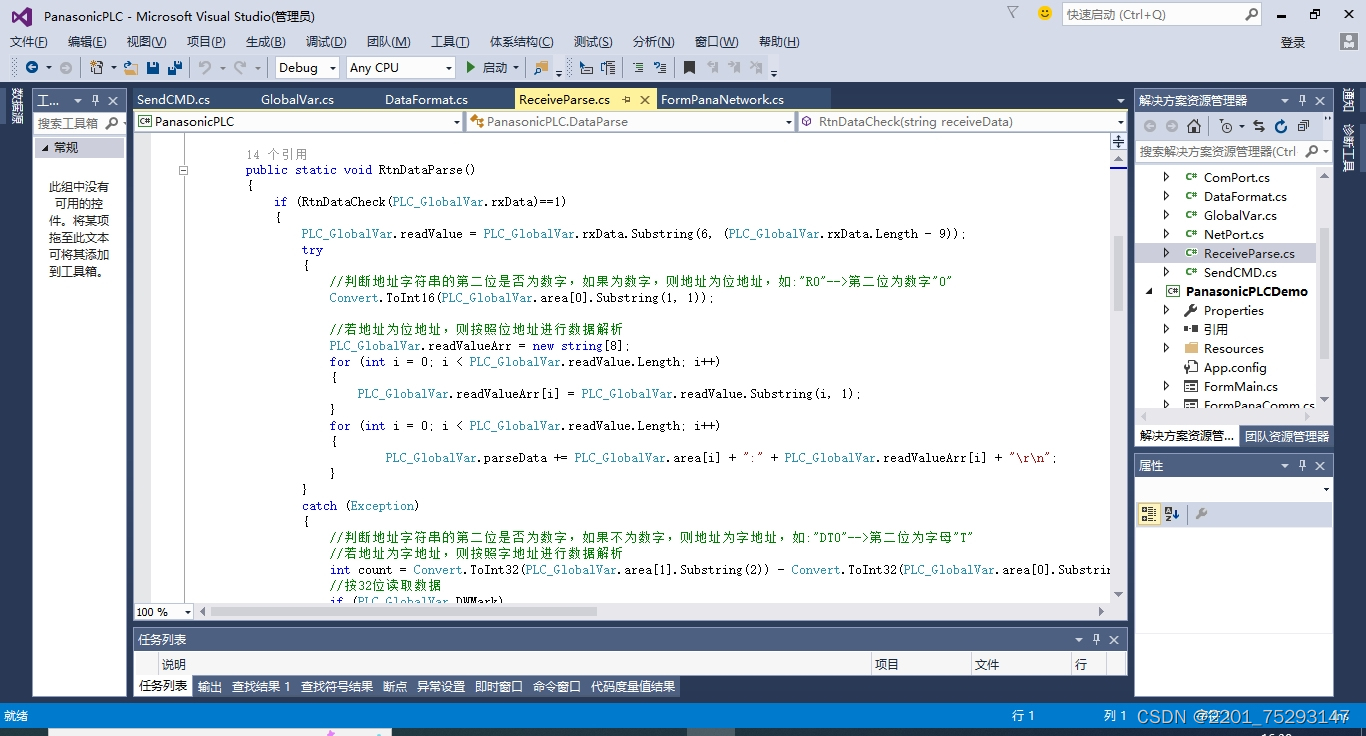Click the pending changes filter clock icon
Image resolution: width=1366 pixels, height=736 pixels.
coord(1226,126)
